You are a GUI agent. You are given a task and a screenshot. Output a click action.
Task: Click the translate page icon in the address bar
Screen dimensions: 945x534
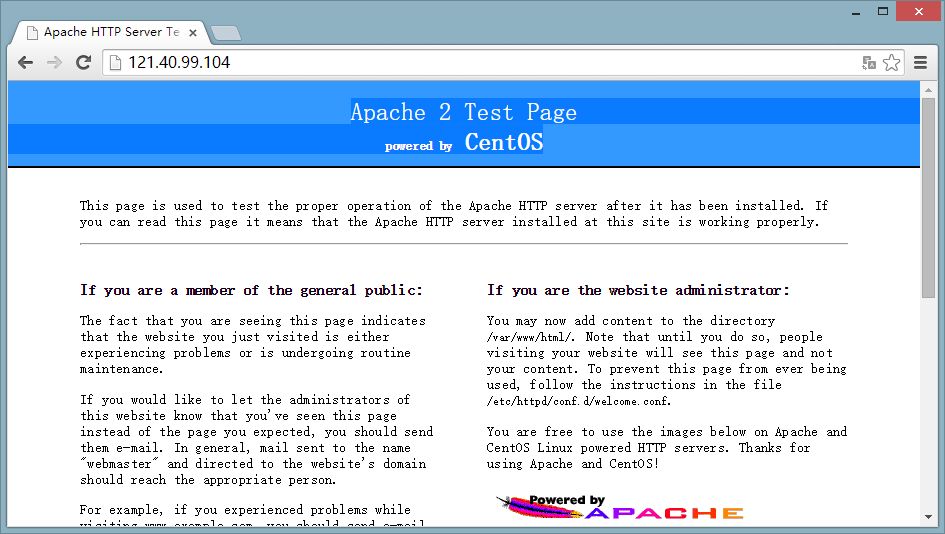pyautogui.click(x=868, y=63)
